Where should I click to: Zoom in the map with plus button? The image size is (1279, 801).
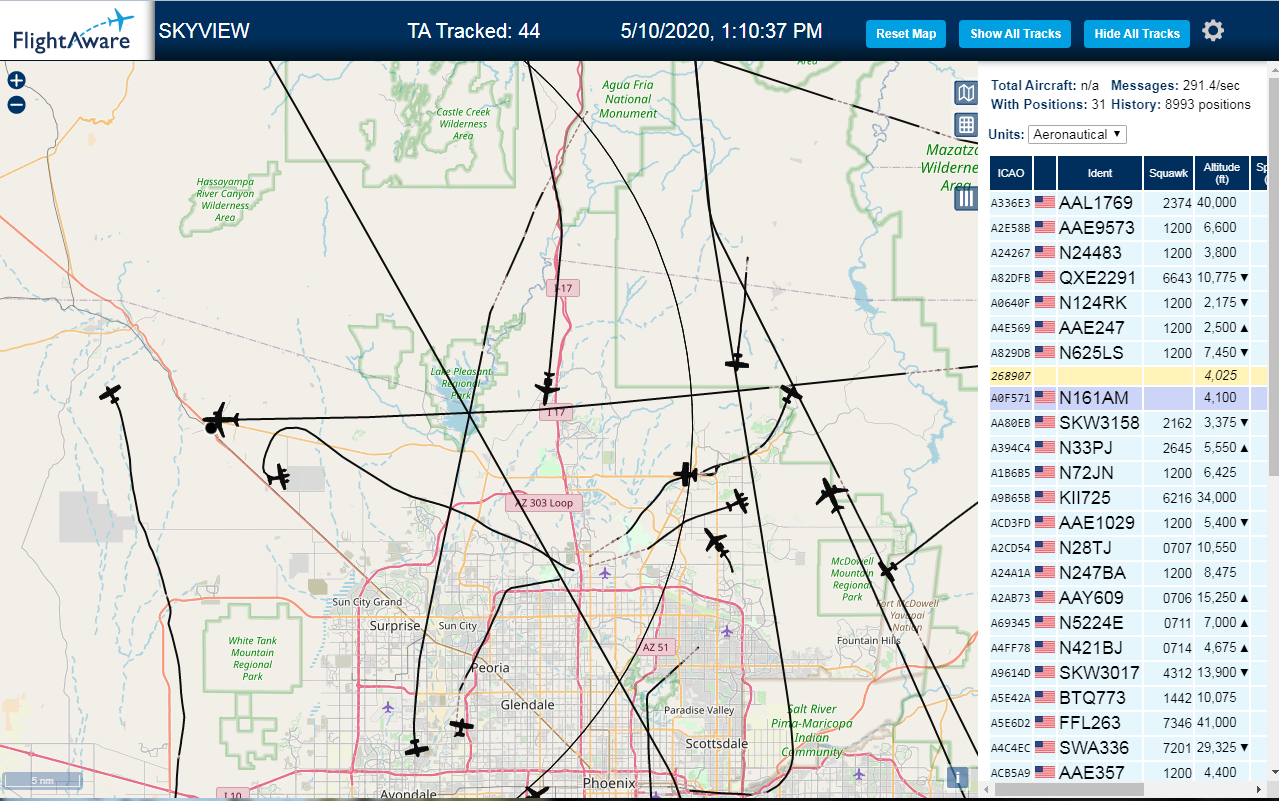(16, 81)
